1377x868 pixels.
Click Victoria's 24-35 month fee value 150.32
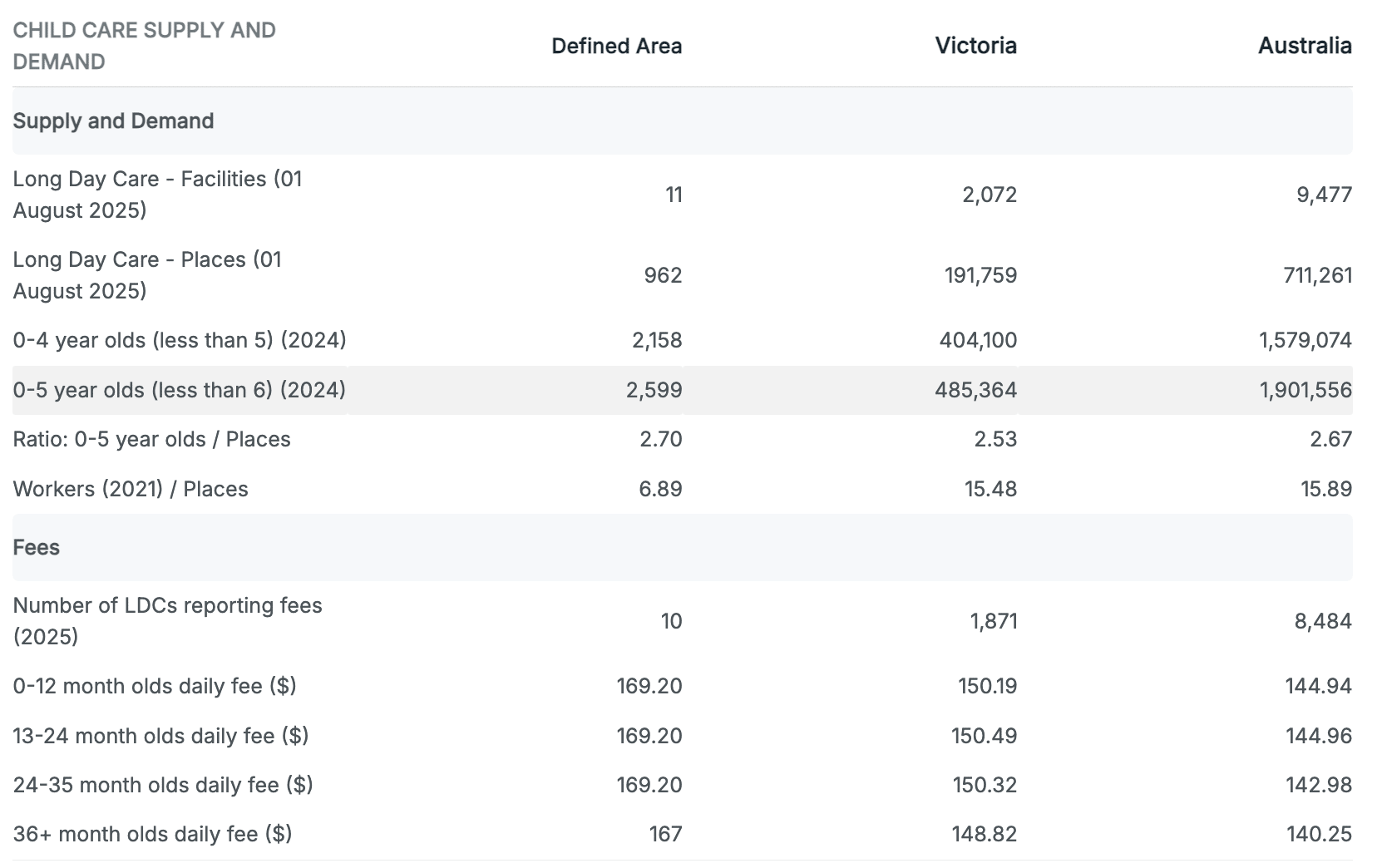(985, 785)
